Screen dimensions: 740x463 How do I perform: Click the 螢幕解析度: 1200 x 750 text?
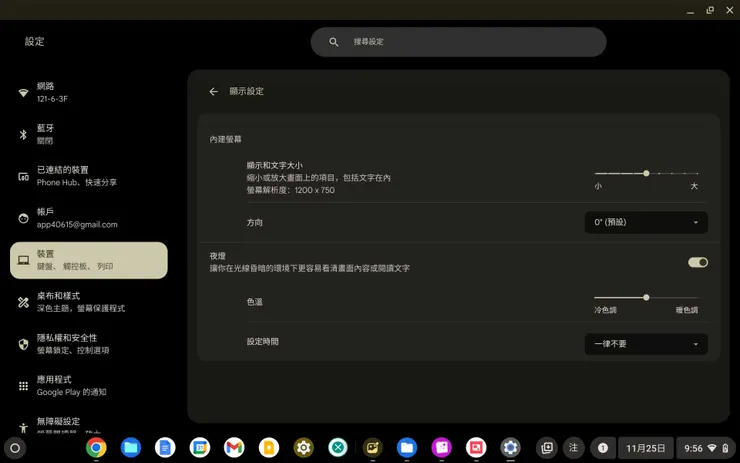[291, 190]
